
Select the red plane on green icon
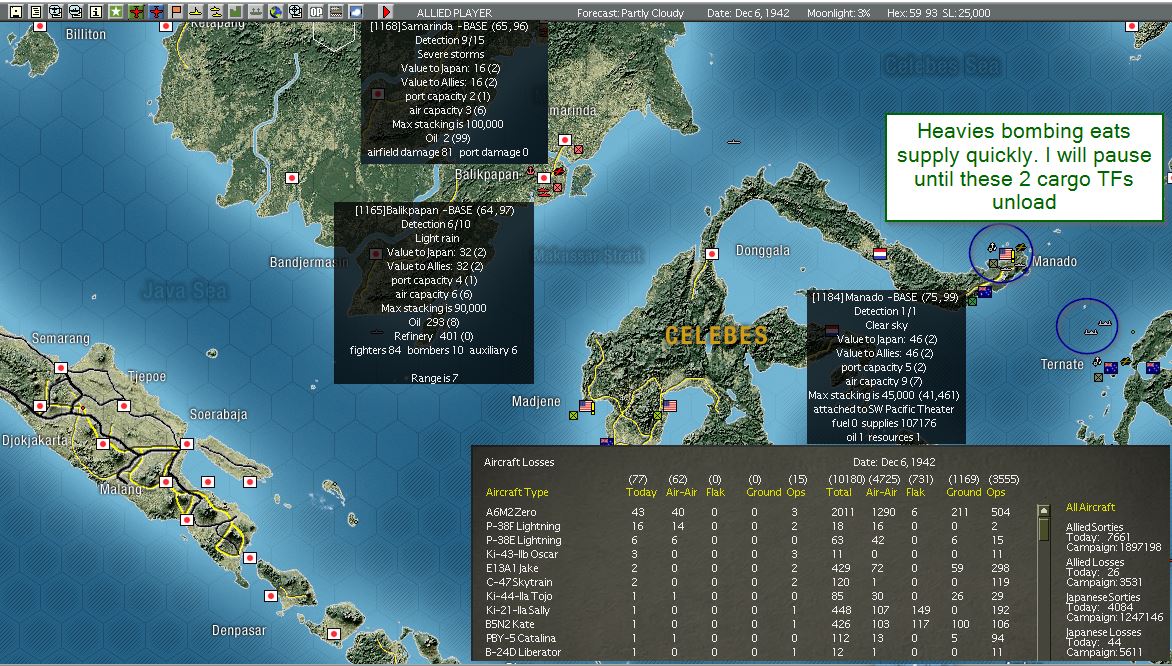136,12
